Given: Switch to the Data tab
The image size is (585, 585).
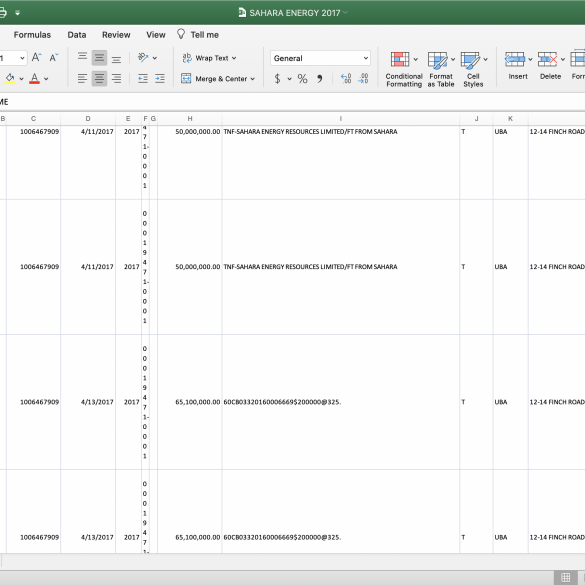Looking at the screenshot, I should coord(76,35).
